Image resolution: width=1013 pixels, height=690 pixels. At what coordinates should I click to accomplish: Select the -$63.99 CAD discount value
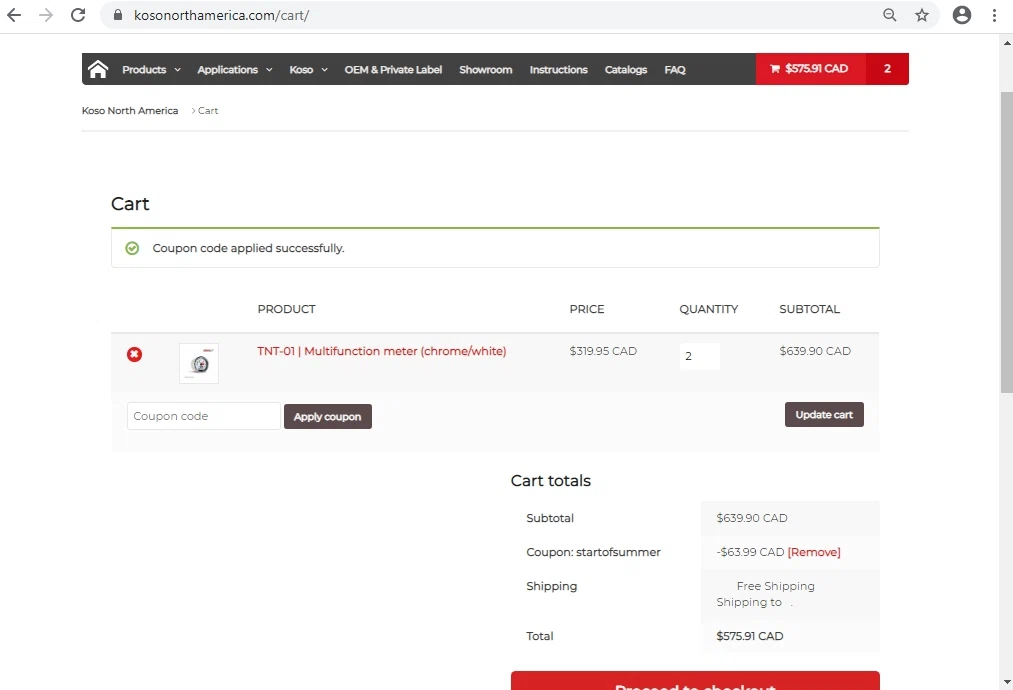[750, 552]
